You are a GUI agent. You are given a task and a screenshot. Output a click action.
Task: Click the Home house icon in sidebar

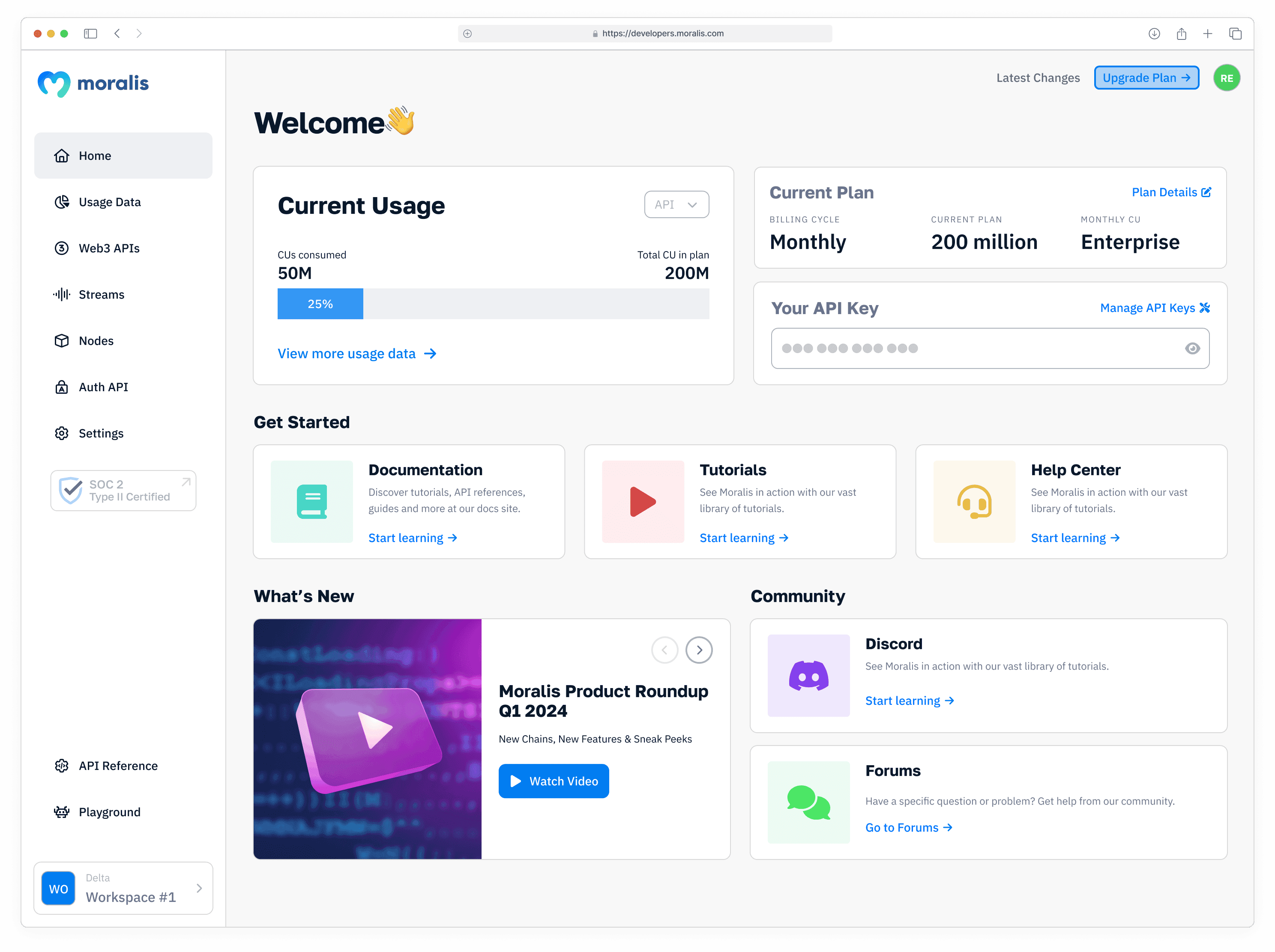[x=62, y=156]
